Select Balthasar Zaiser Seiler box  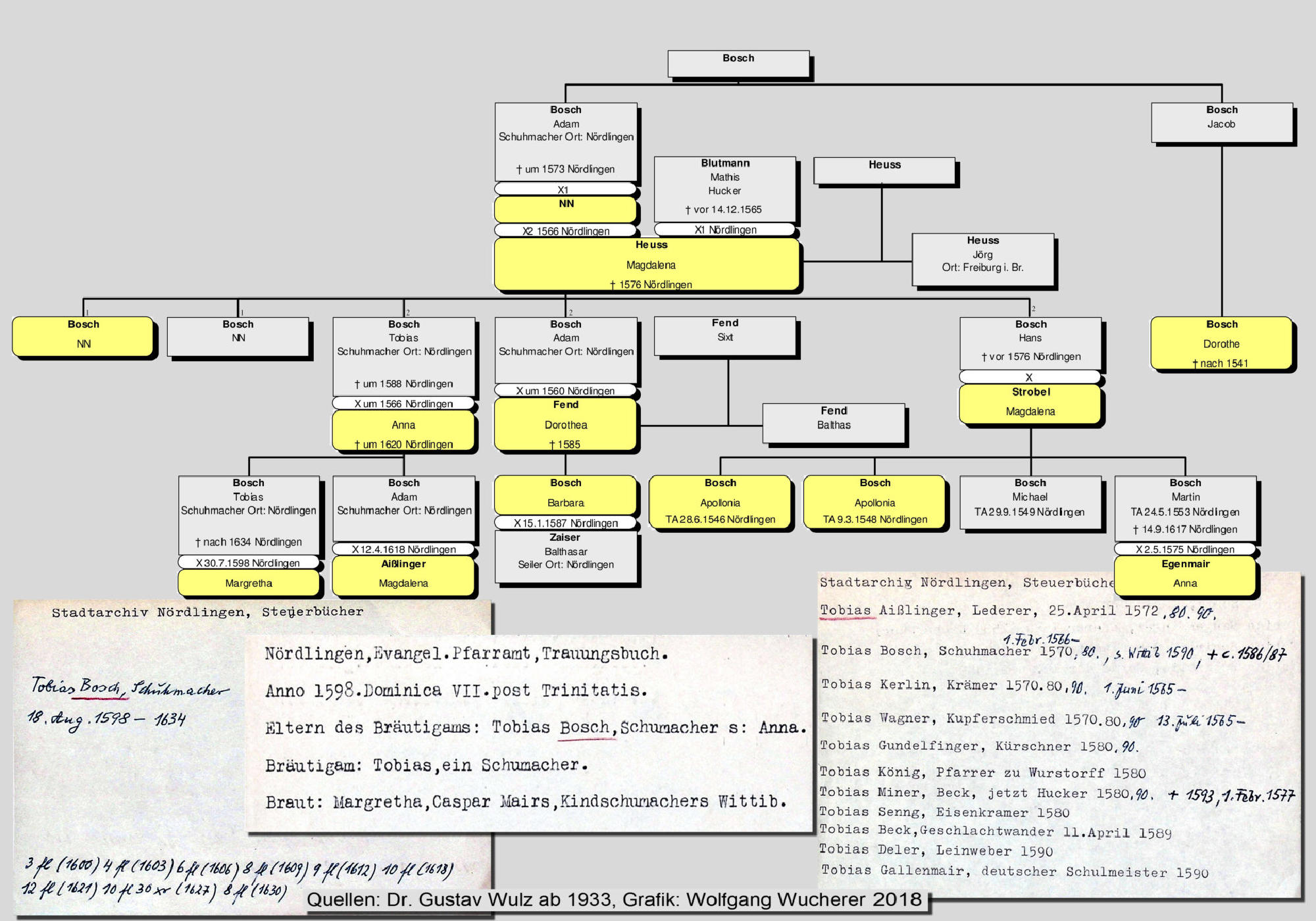click(565, 556)
